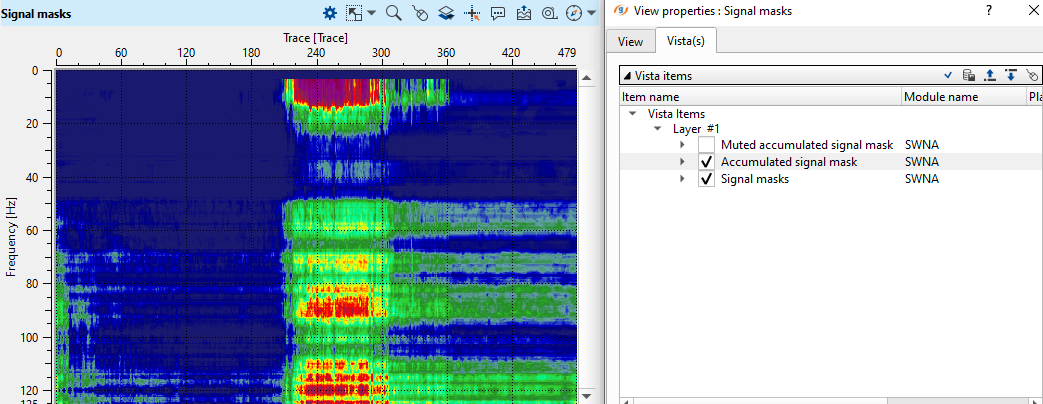Viewport: 1043px width, 404px height.
Task: Click the compass navigation icon
Action: point(573,13)
